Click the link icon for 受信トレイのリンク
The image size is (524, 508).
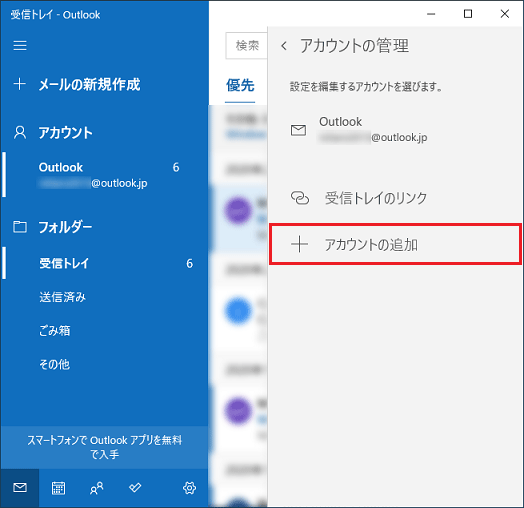pos(299,198)
